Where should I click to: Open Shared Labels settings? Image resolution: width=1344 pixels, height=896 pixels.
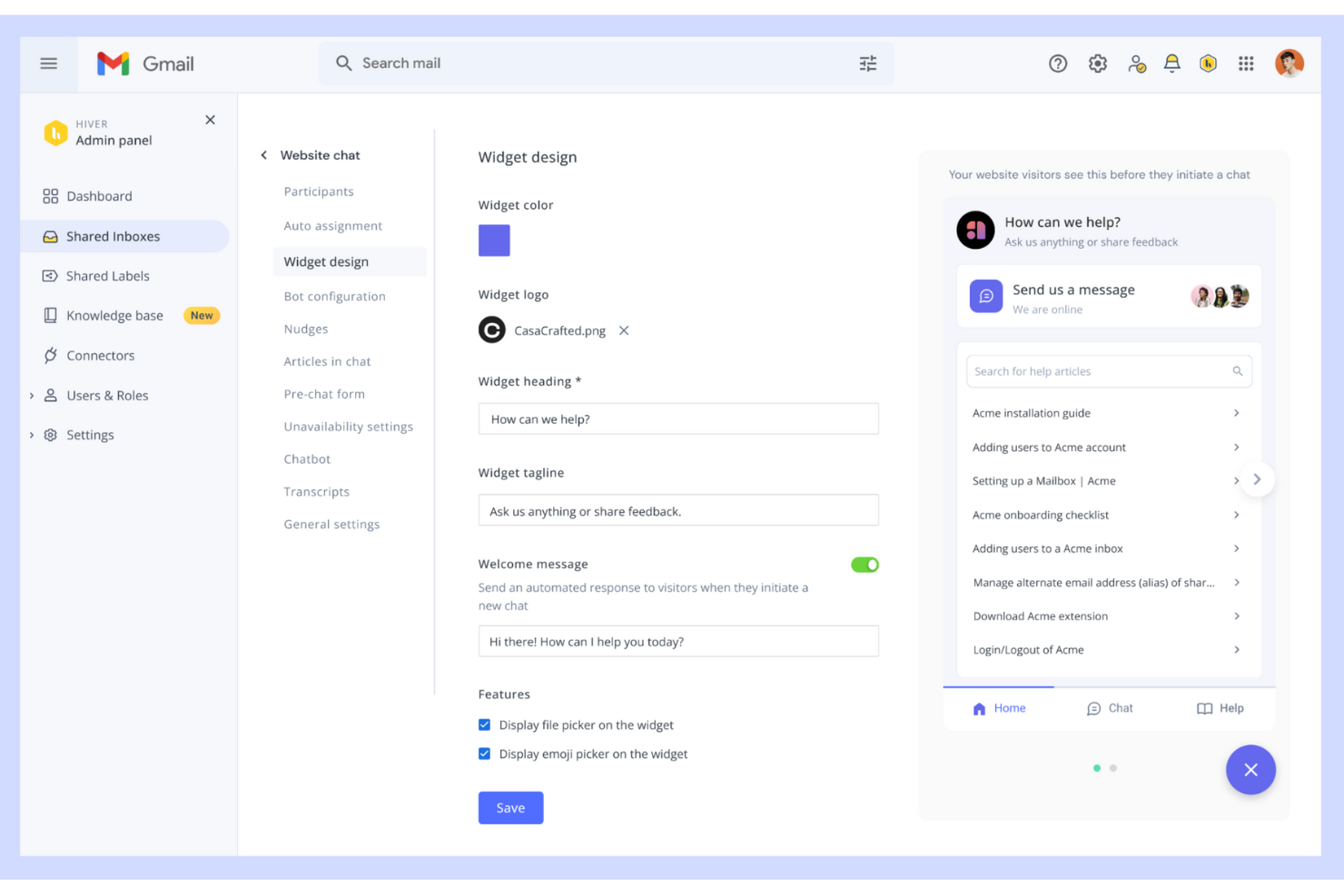107,275
